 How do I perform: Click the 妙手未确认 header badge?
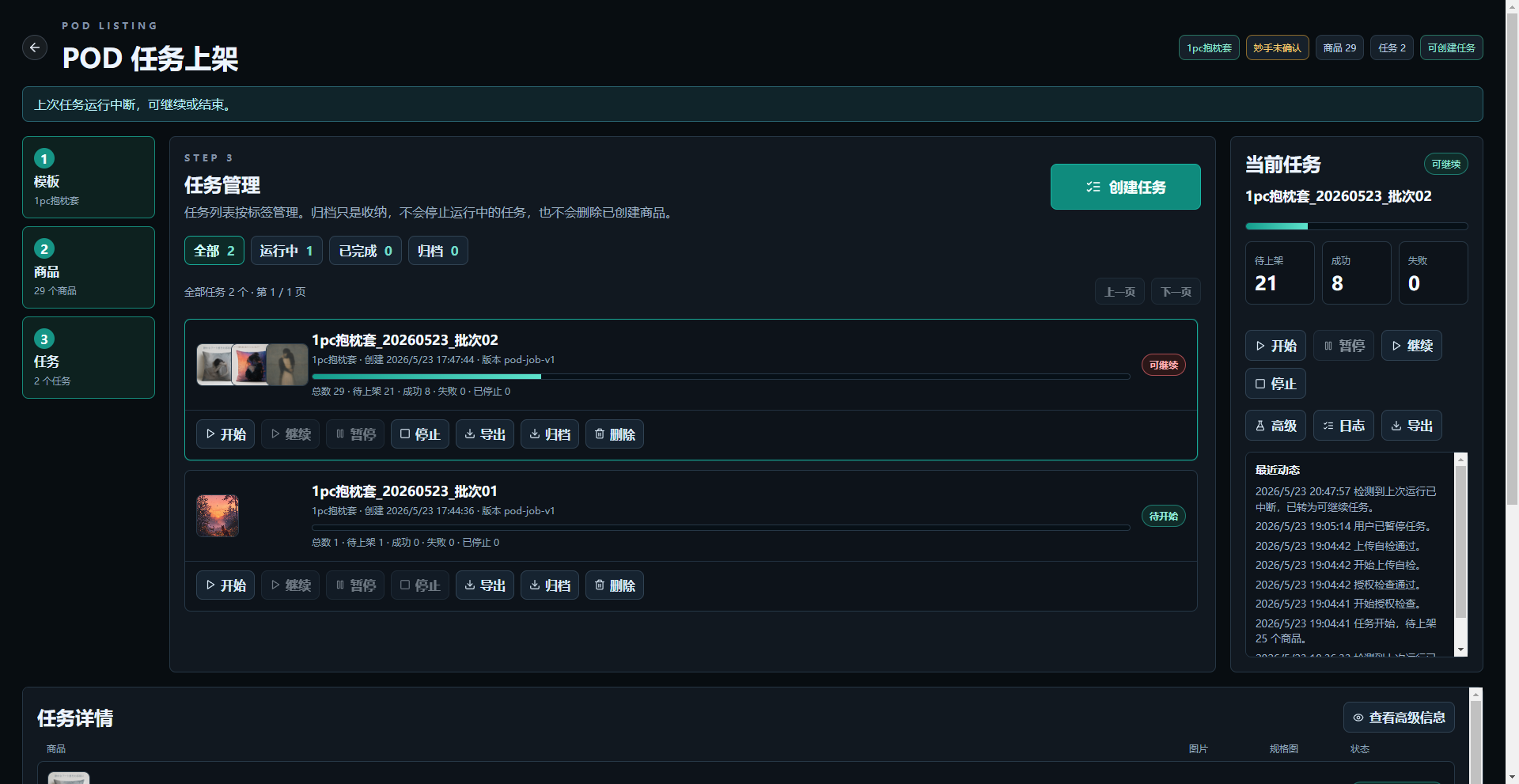[x=1278, y=47]
